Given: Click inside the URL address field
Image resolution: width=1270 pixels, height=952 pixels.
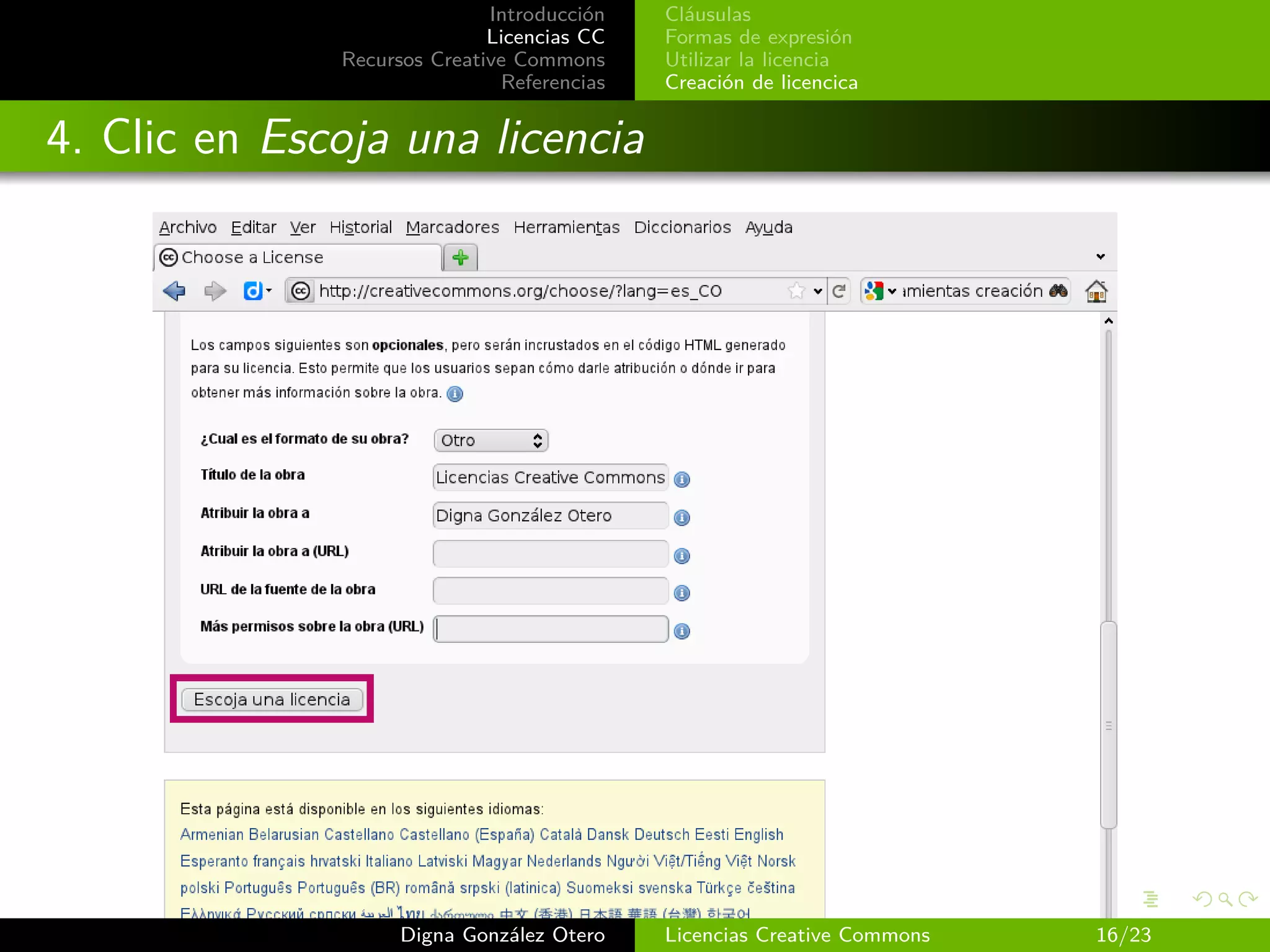Looking at the screenshot, I should [527, 291].
